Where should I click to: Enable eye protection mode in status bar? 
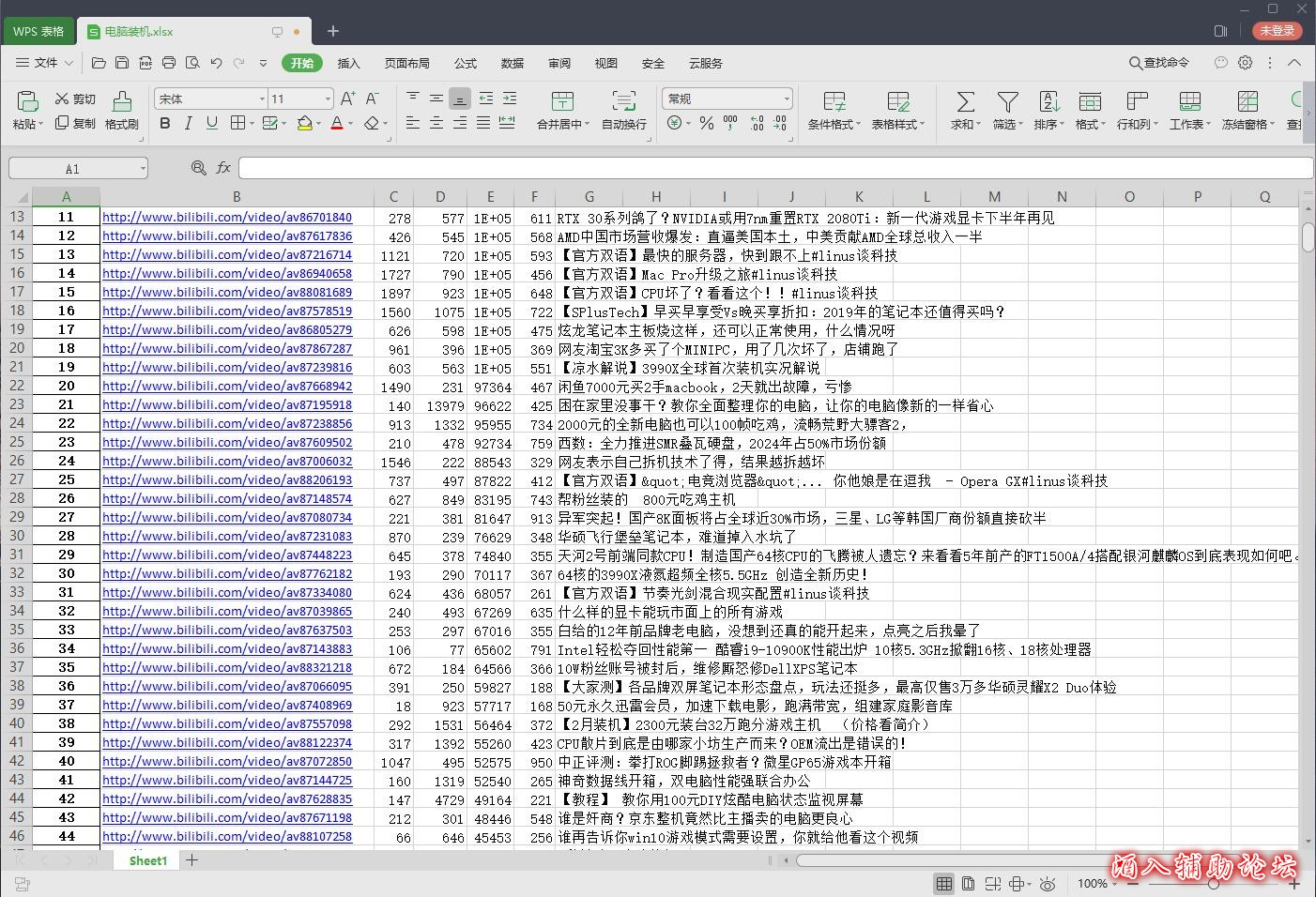tap(1048, 884)
